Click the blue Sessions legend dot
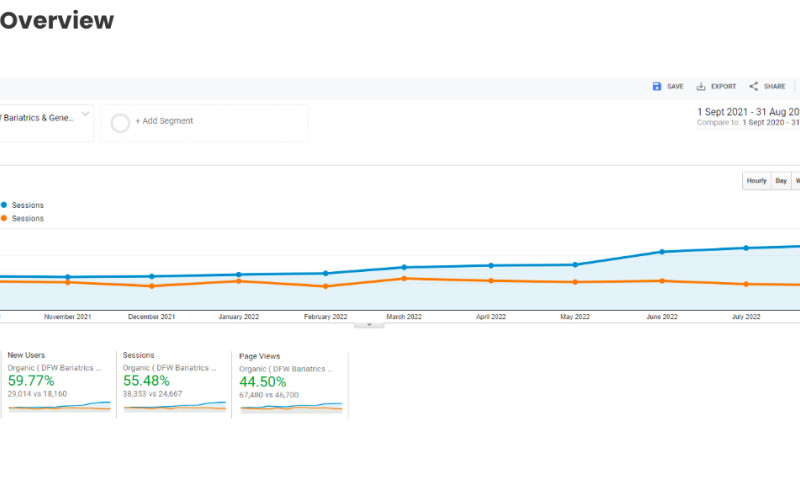Screen dimensions: 800x480 [x=4, y=205]
